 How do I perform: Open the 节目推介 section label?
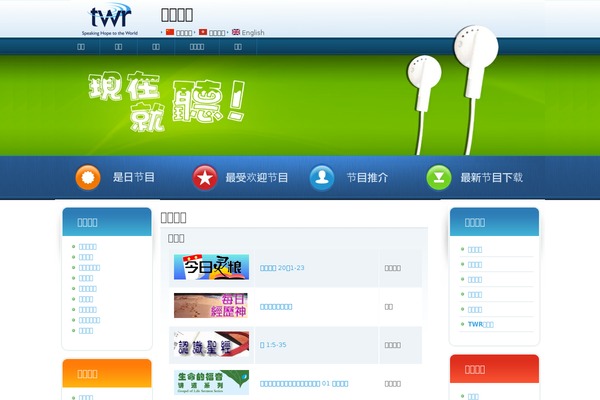tap(367, 178)
